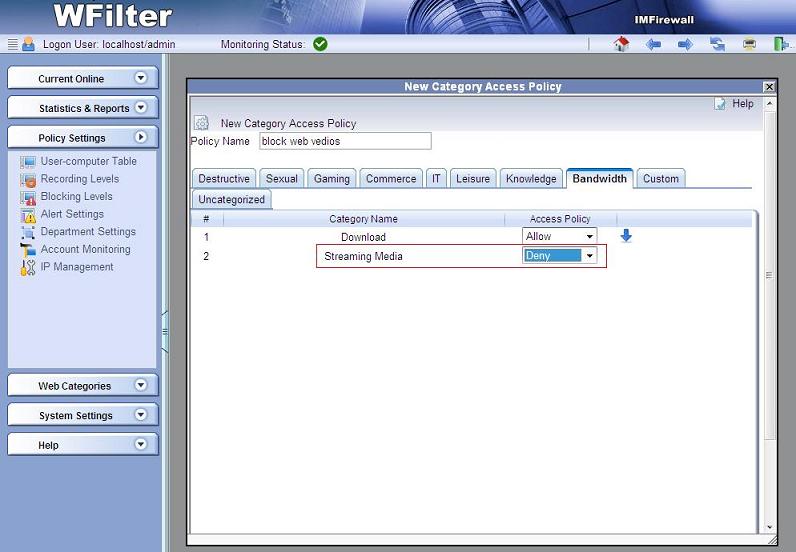Open the Department Settings link
The width and height of the screenshot is (796, 552).
(x=88, y=232)
